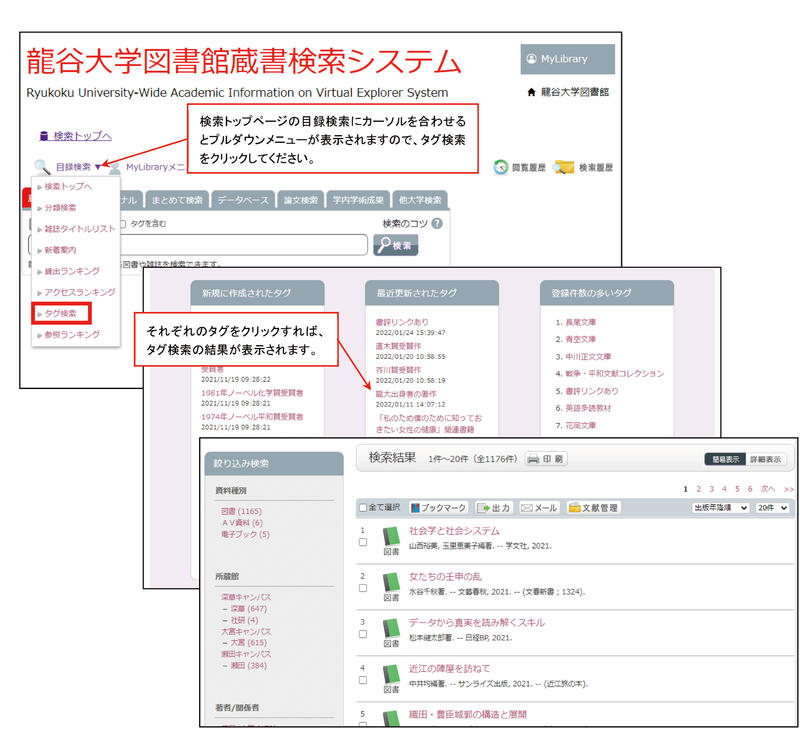Open the 閲覧履歴 browsing history icon

(502, 167)
